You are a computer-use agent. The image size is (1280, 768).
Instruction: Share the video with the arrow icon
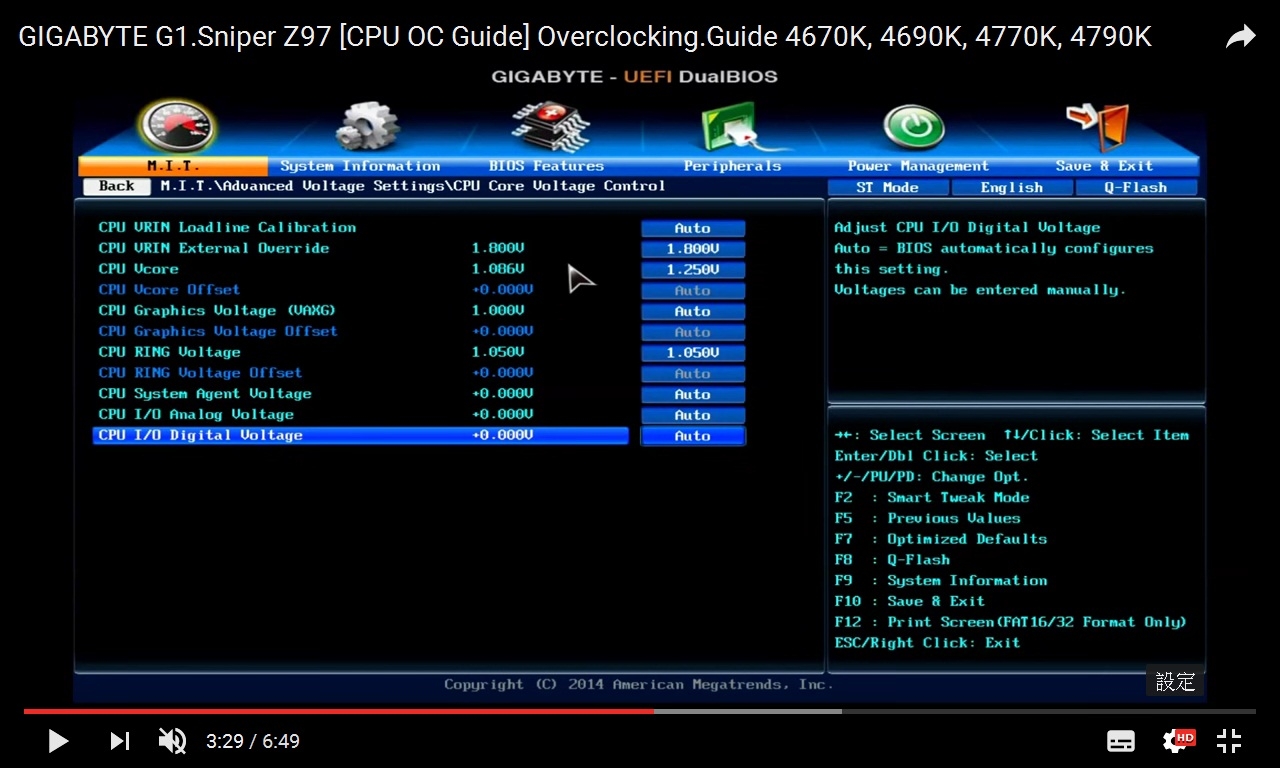[1241, 38]
